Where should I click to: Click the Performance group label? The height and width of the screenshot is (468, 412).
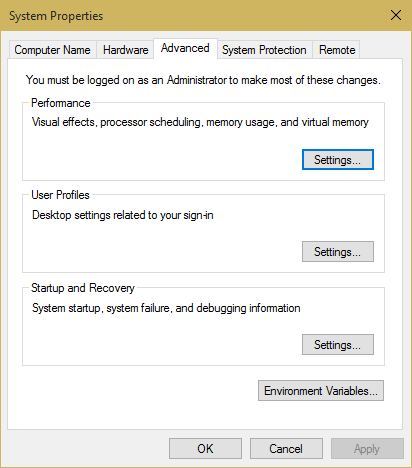[61, 103]
